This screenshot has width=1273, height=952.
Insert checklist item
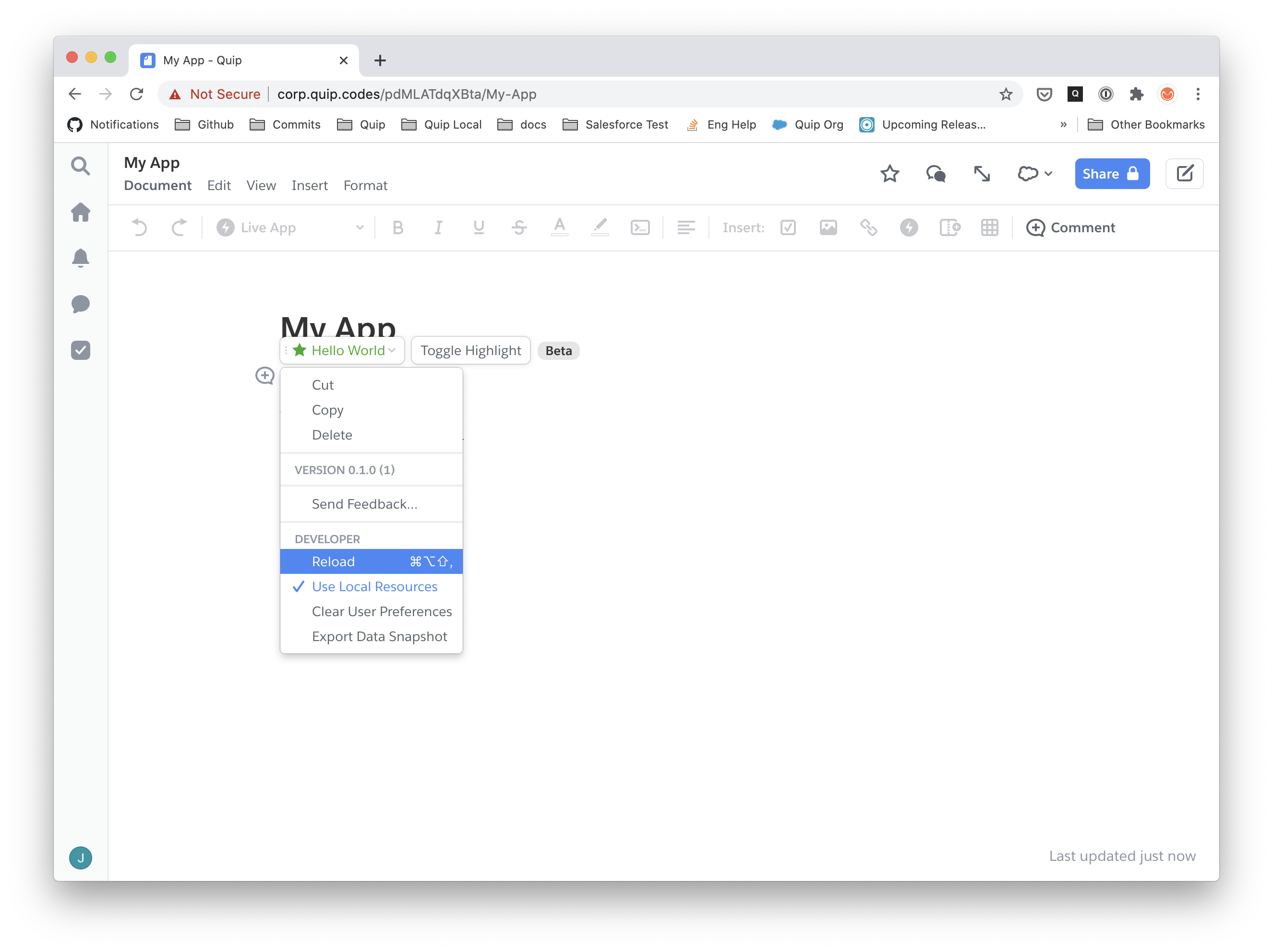coord(788,228)
